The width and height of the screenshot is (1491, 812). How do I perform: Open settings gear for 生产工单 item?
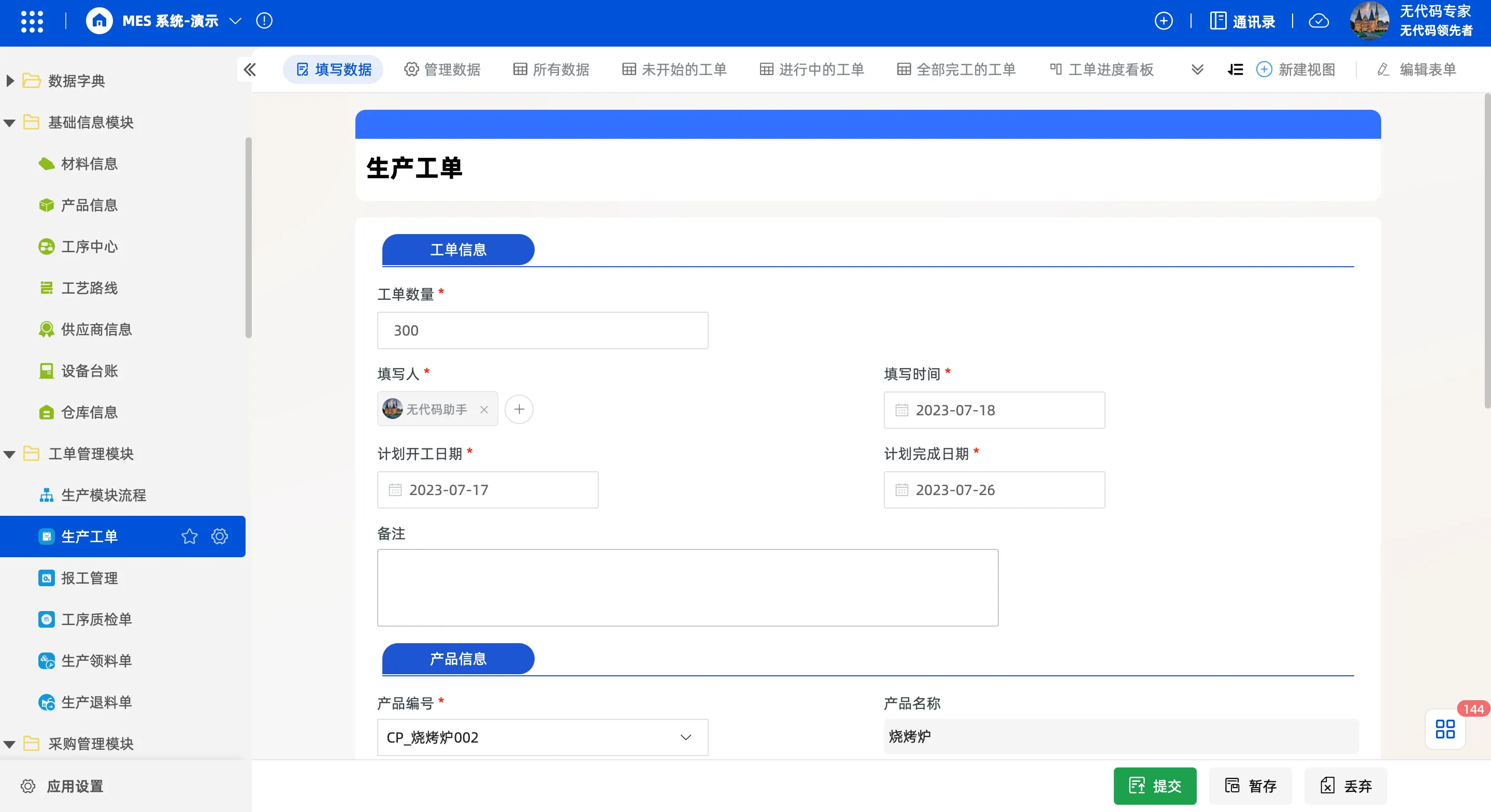[220, 536]
